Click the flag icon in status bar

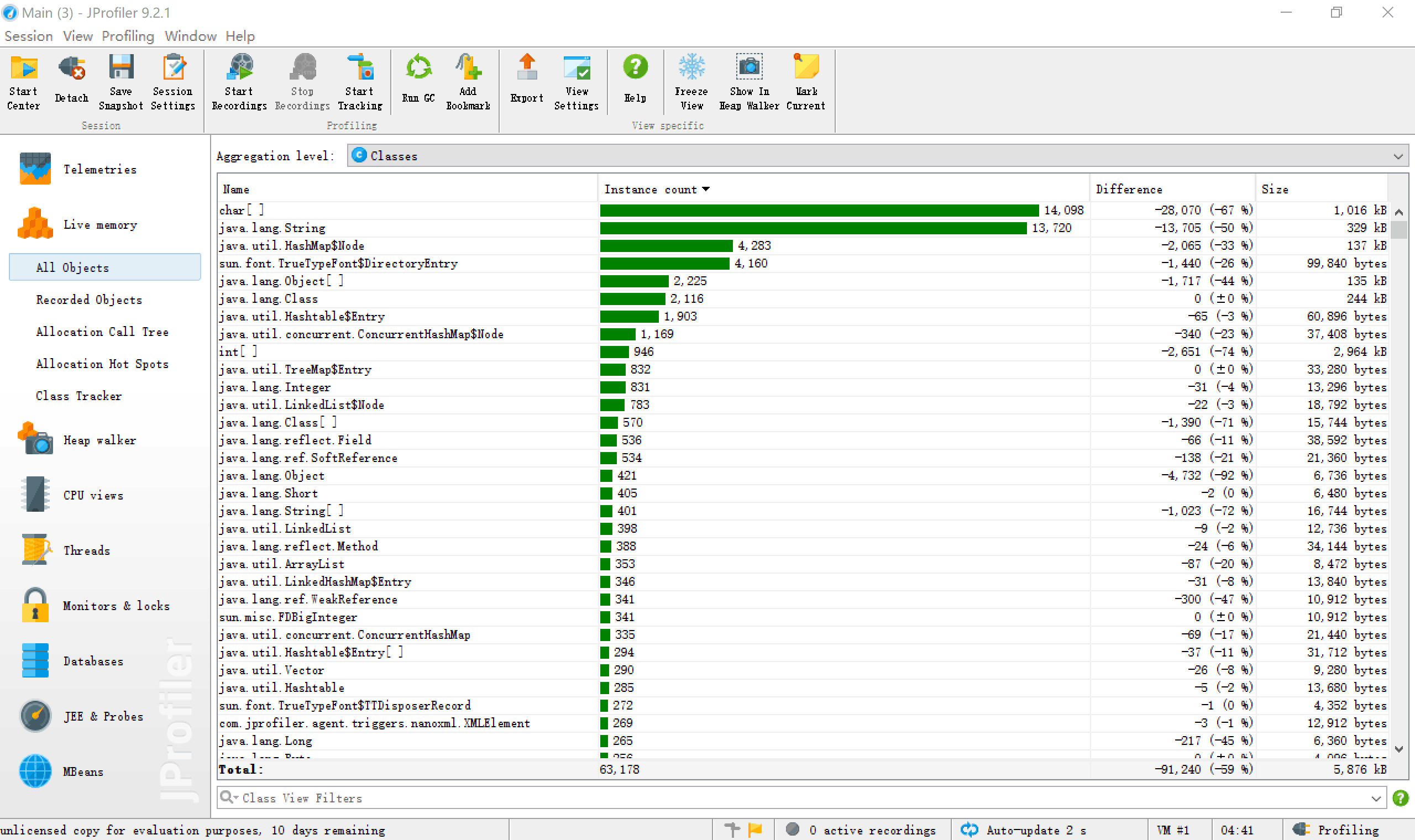click(x=755, y=830)
